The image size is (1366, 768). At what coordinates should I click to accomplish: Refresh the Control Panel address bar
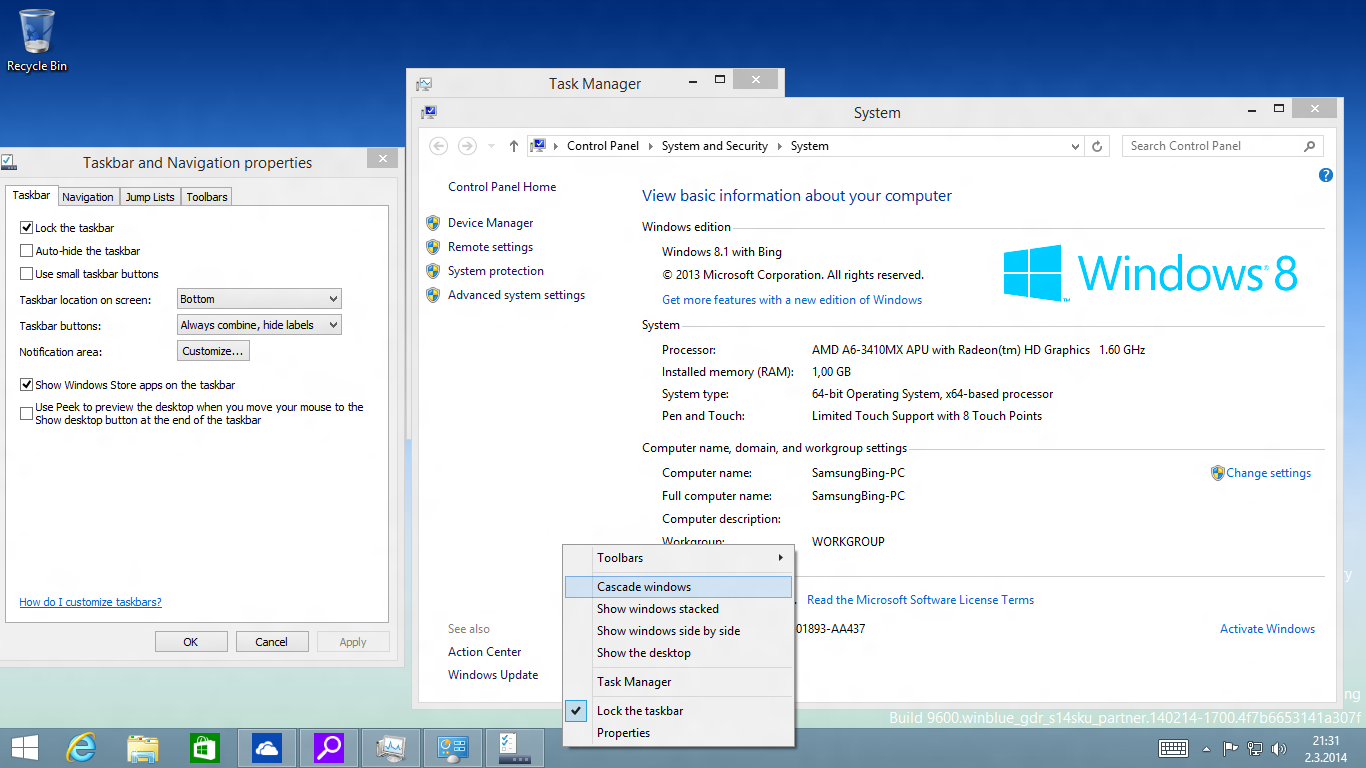[1097, 146]
